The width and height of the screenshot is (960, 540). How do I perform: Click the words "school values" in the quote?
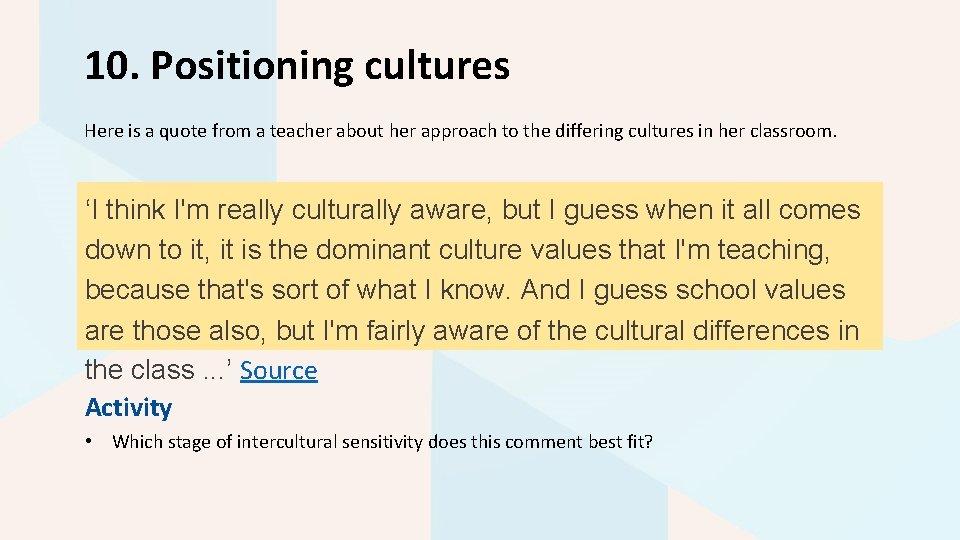760,290
